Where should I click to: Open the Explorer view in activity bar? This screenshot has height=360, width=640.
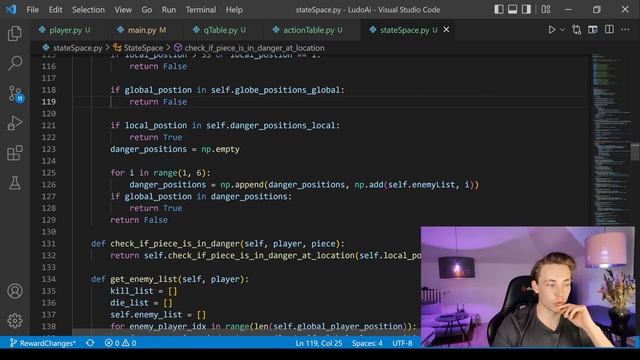[x=15, y=33]
